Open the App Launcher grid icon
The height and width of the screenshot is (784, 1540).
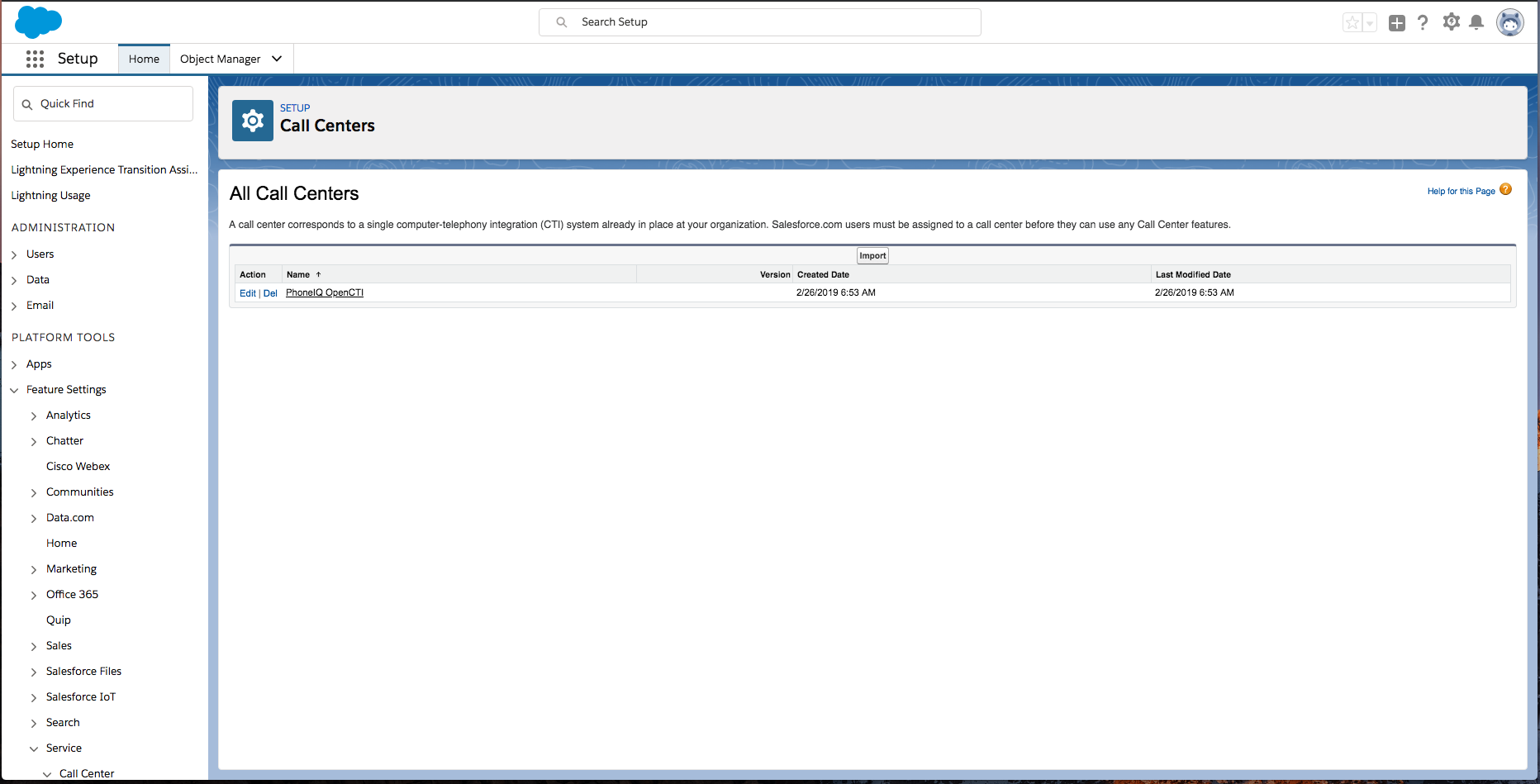pyautogui.click(x=35, y=59)
